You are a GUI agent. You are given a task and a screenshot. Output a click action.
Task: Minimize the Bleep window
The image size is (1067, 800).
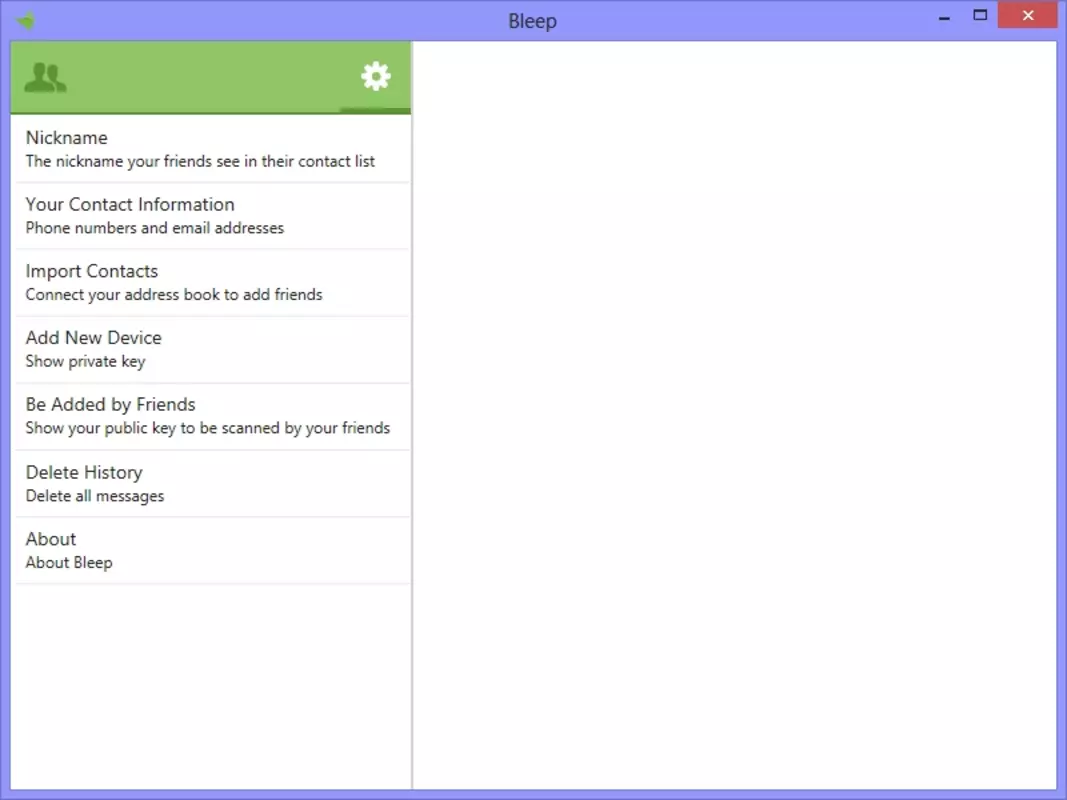point(944,16)
